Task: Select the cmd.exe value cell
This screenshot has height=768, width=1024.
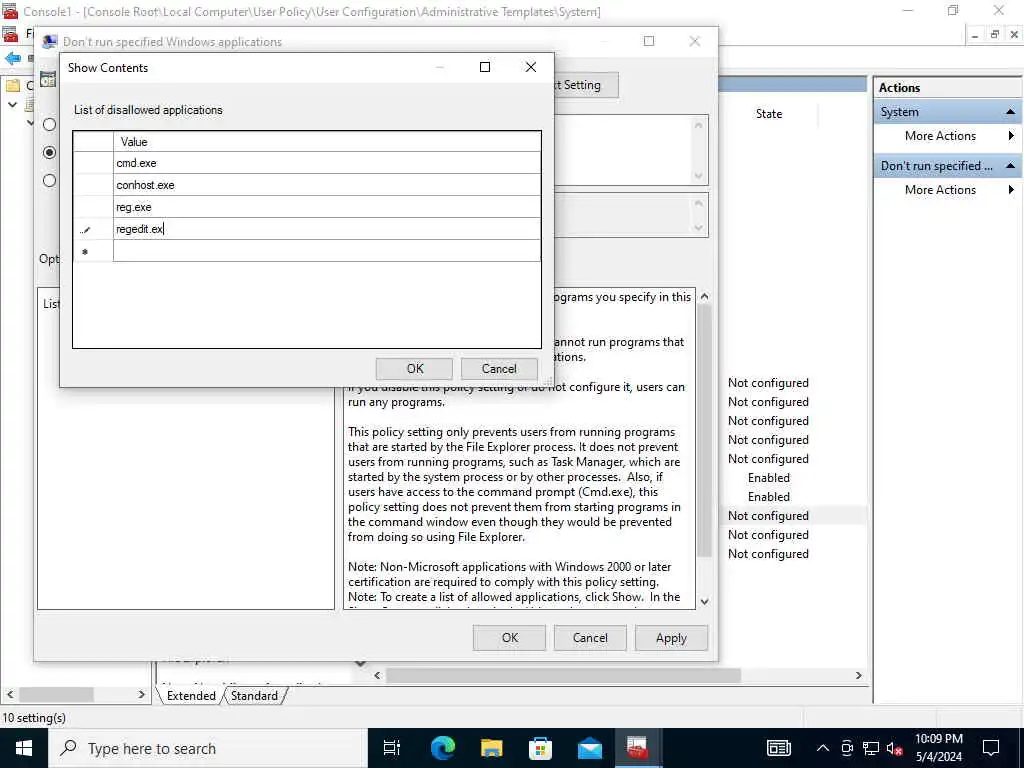Action: click(x=327, y=163)
